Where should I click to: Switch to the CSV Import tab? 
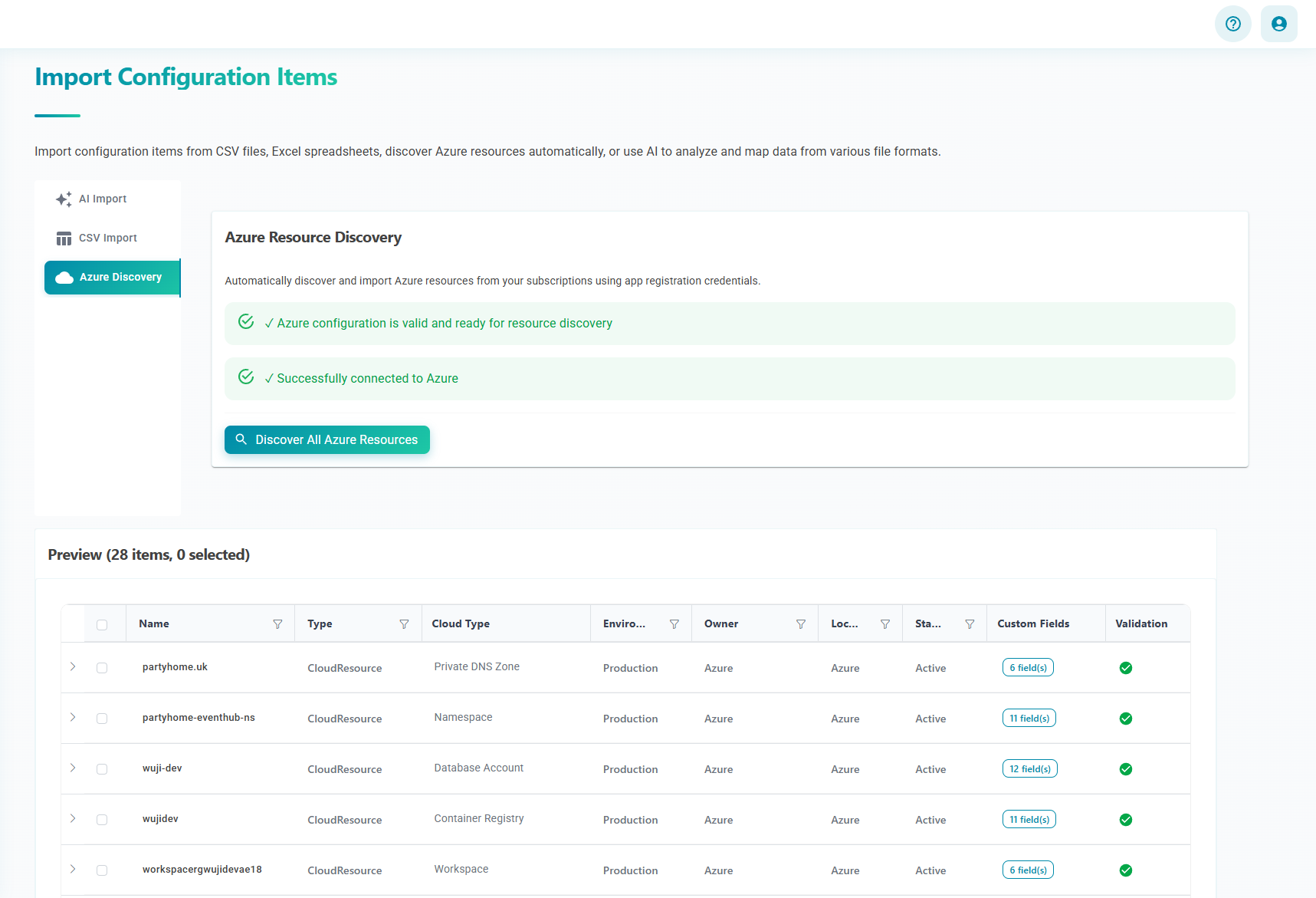107,238
